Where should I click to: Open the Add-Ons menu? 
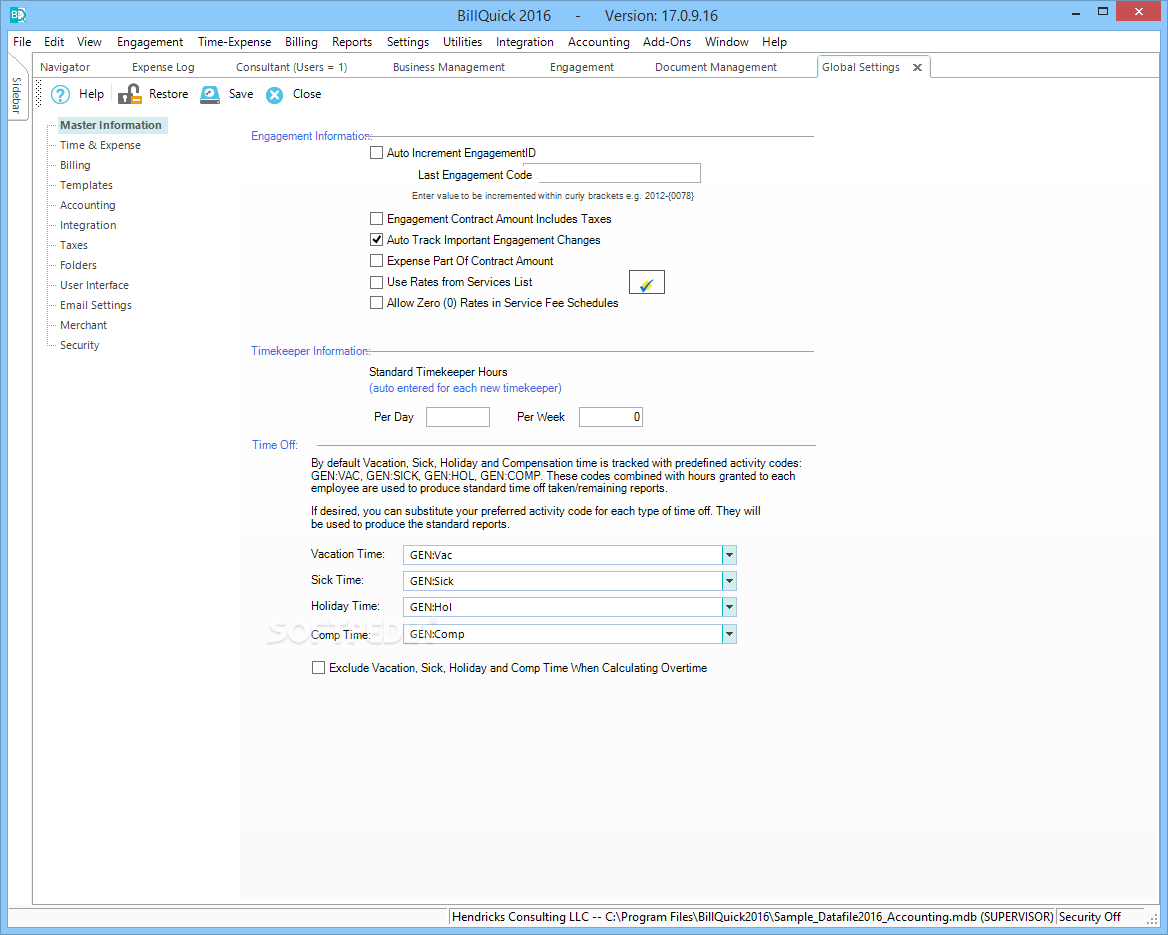tap(667, 42)
